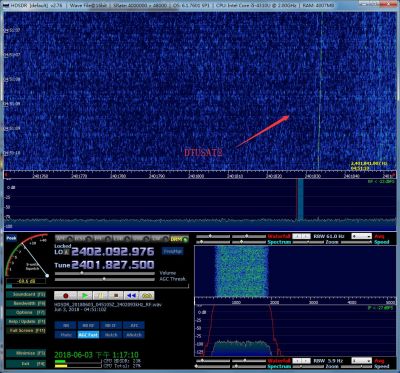400x373 pixels.
Task: Open Soundcard settings (F5)
Action: tap(26, 295)
